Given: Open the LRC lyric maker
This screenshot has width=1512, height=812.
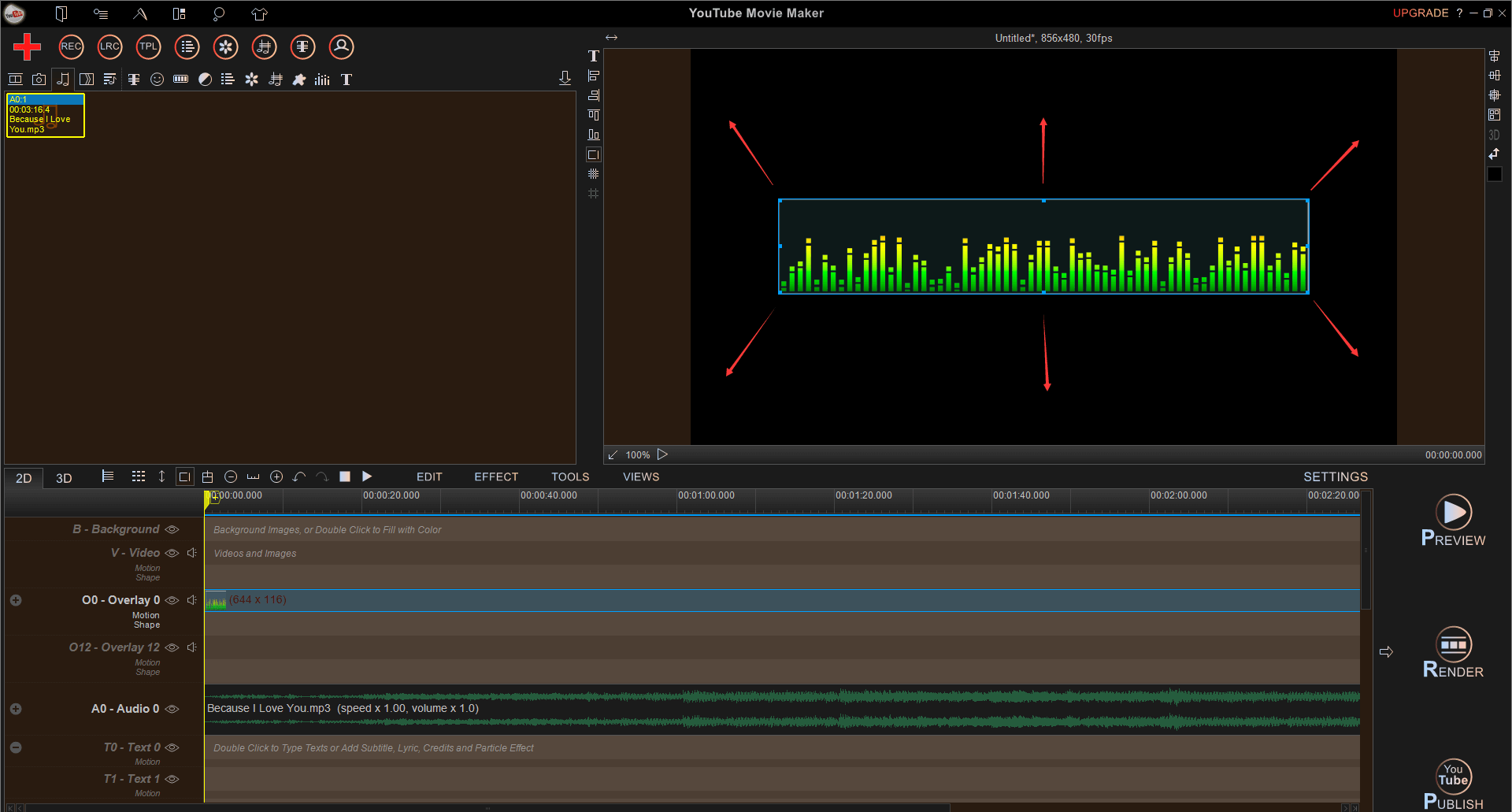Looking at the screenshot, I should coord(109,47).
